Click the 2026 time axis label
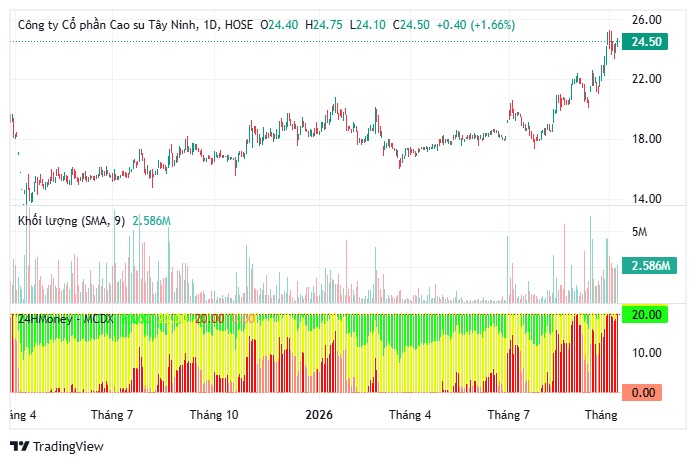696x464 pixels. (319, 415)
